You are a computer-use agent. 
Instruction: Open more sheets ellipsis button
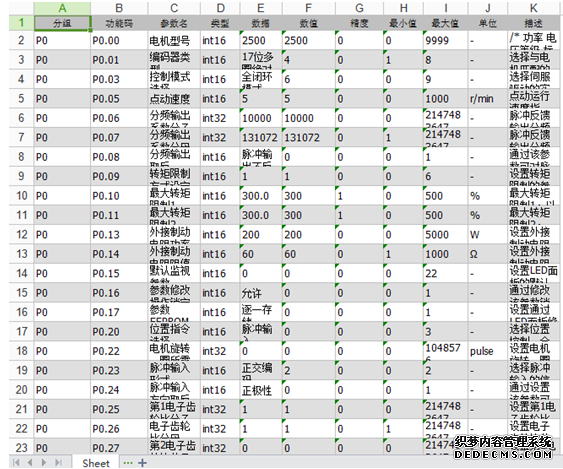pyautogui.click(x=127, y=463)
